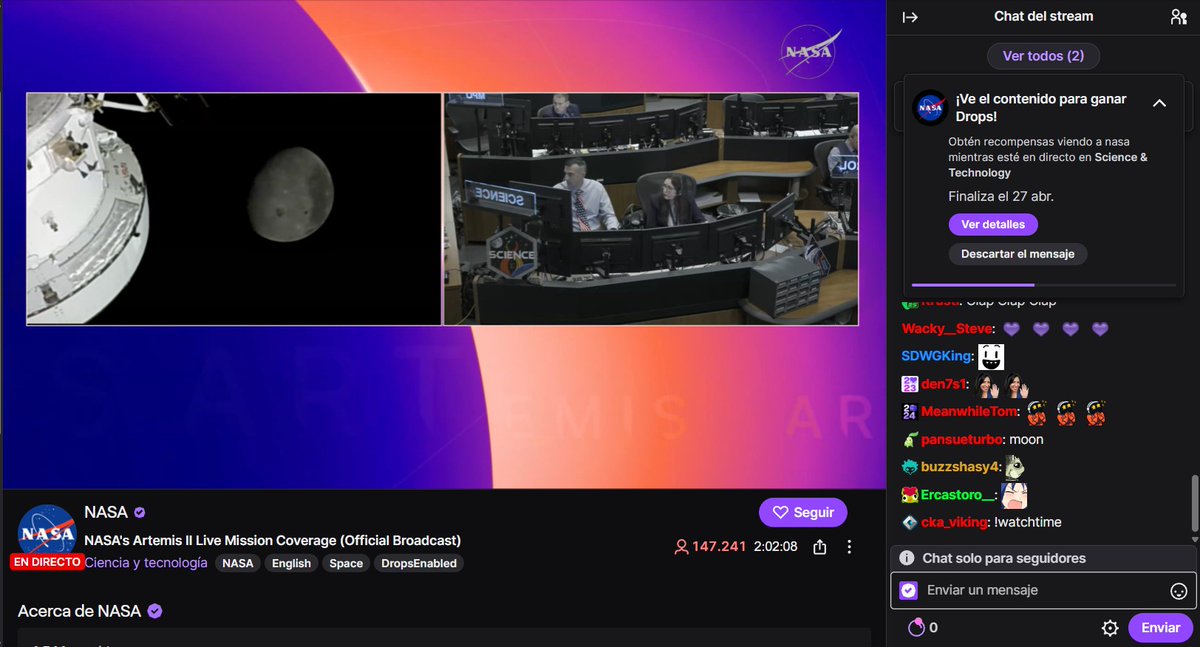
Task: Focus the Enviar un mensaje field
Action: (x=1043, y=590)
